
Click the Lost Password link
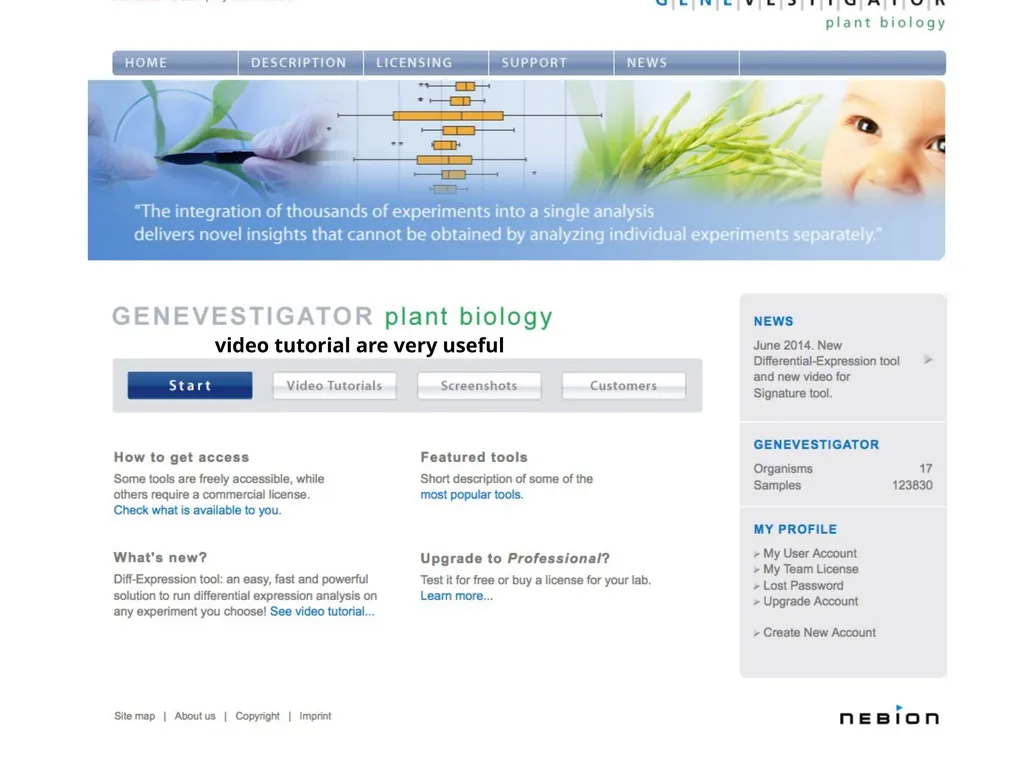pyautogui.click(x=803, y=585)
